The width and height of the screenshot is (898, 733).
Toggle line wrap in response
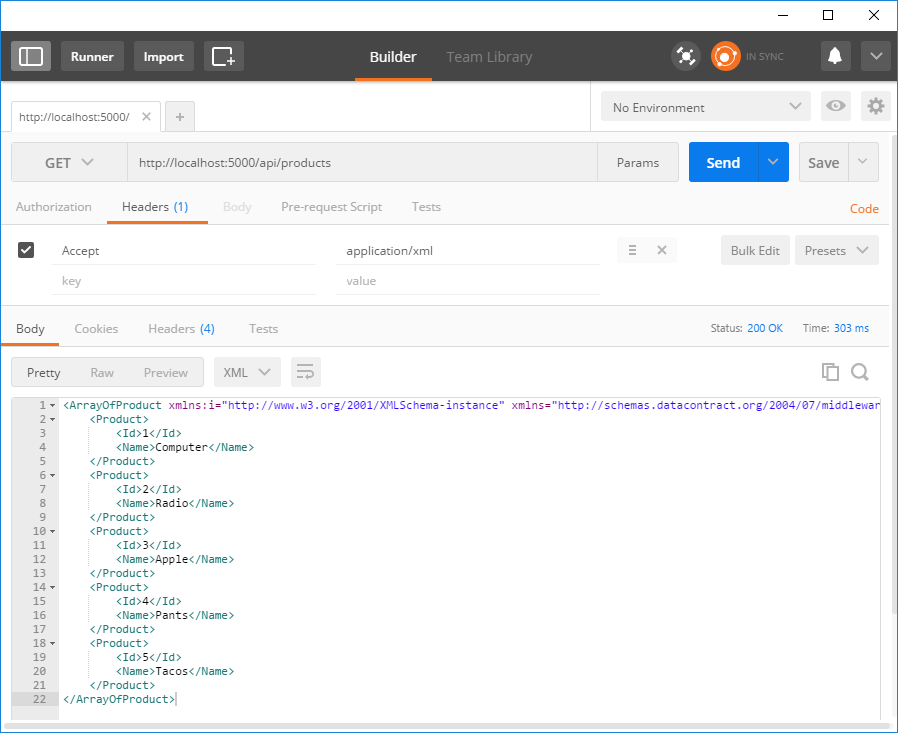(x=306, y=372)
